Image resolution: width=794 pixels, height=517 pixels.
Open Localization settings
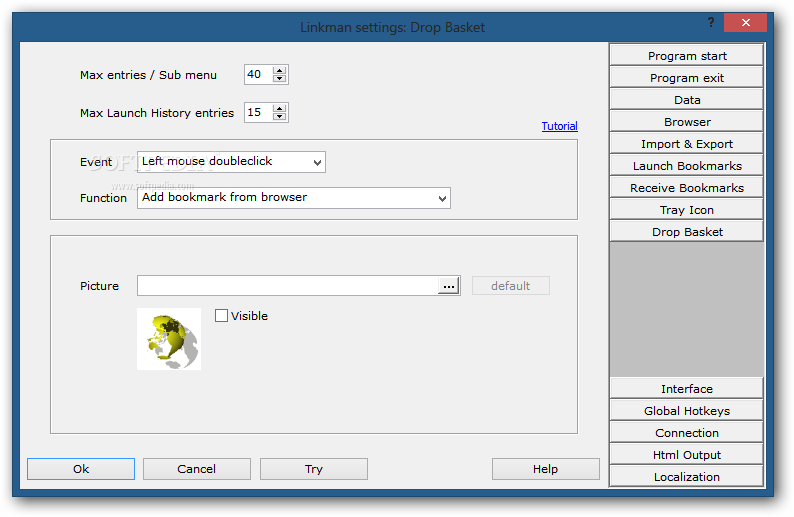tap(686, 476)
